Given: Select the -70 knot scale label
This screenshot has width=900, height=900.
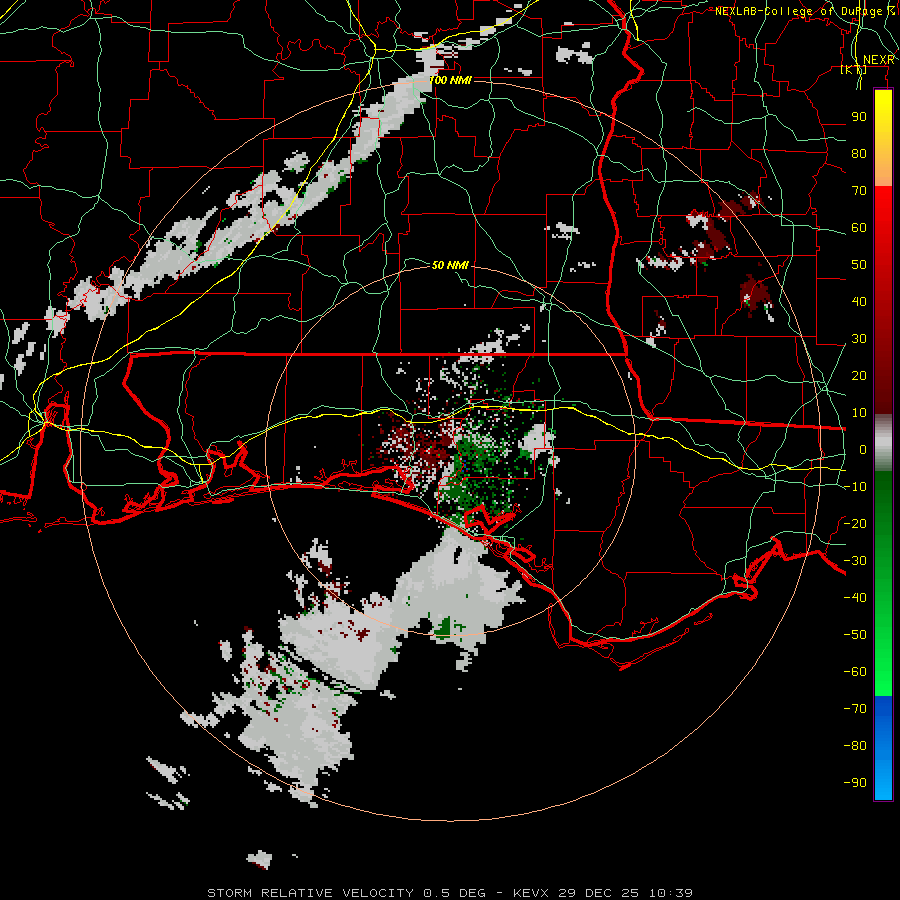Looking at the screenshot, I should click(855, 708).
